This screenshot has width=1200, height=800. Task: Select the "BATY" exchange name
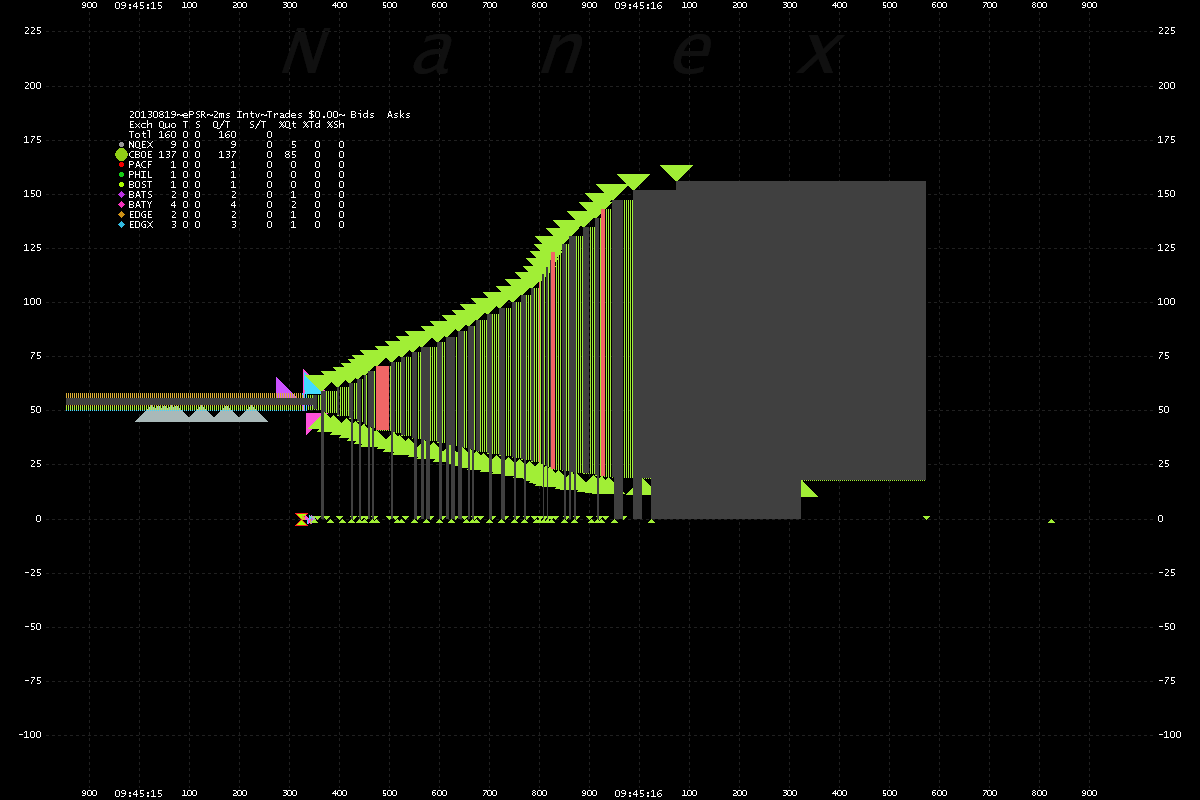(141, 205)
